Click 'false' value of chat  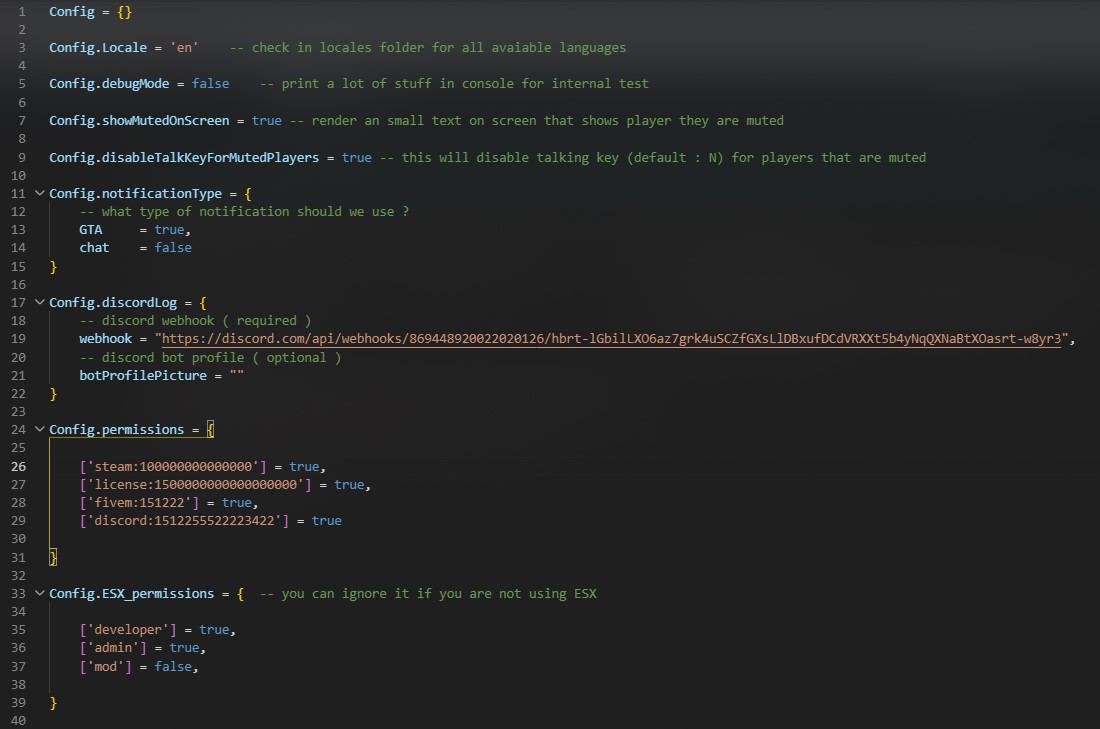tap(173, 248)
